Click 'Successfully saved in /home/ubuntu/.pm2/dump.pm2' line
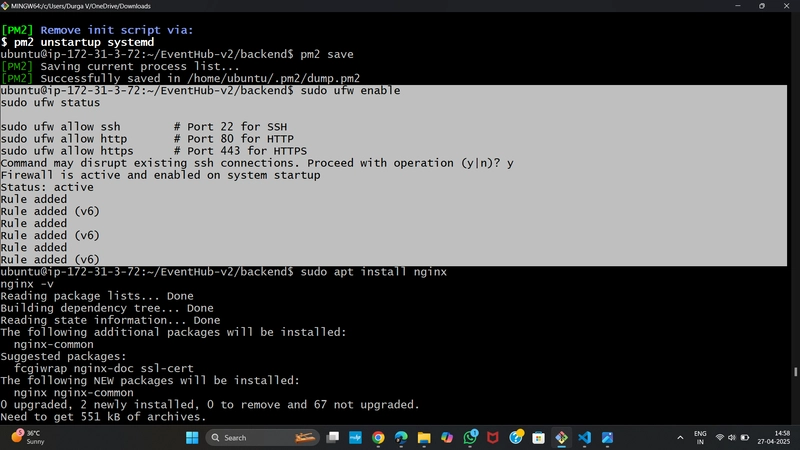800x450 pixels. click(180, 79)
